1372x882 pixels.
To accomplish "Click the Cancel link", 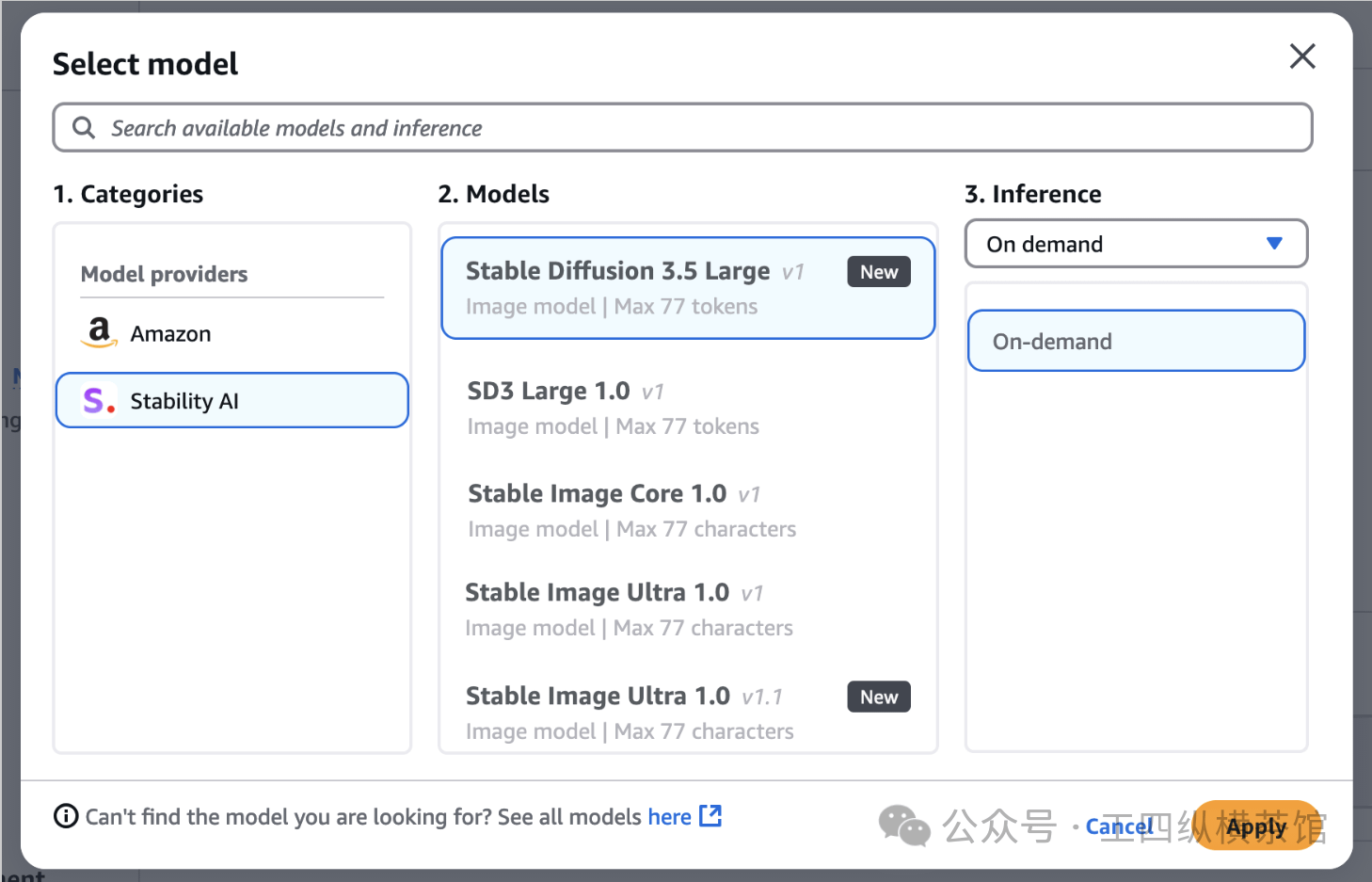I will coord(1118,826).
